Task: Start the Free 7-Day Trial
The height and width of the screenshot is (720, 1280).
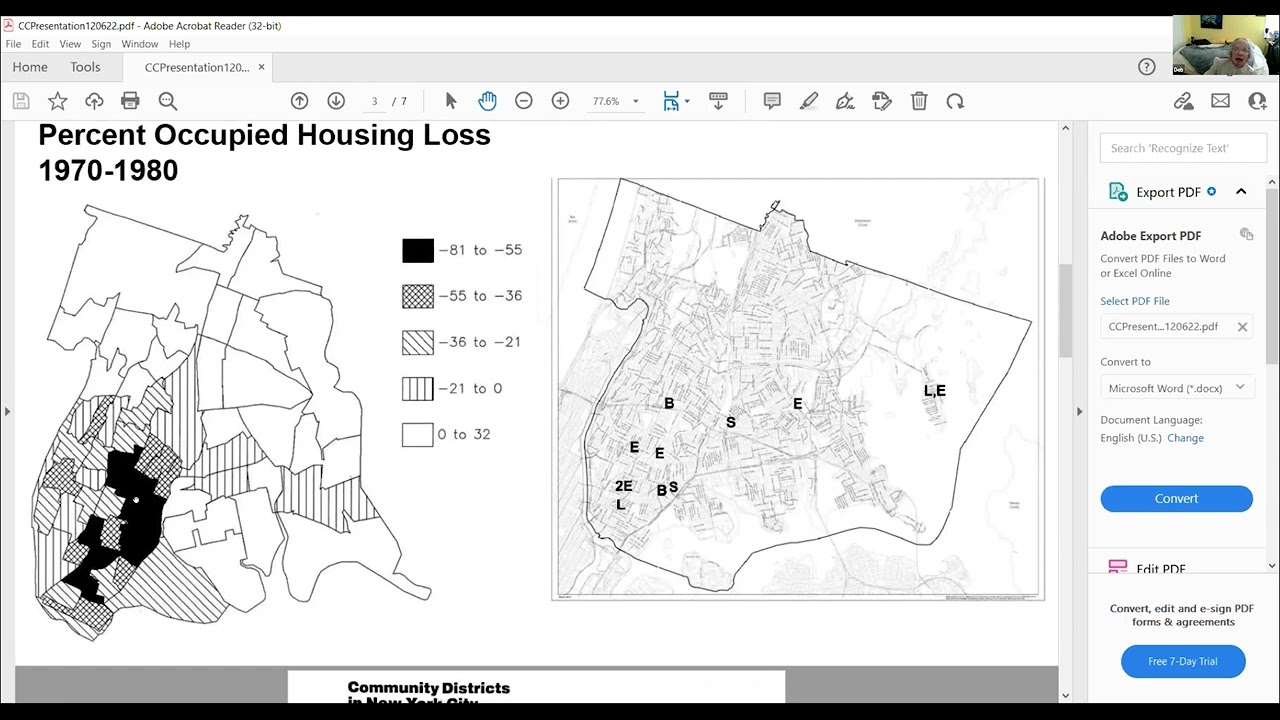Action: coord(1183,661)
